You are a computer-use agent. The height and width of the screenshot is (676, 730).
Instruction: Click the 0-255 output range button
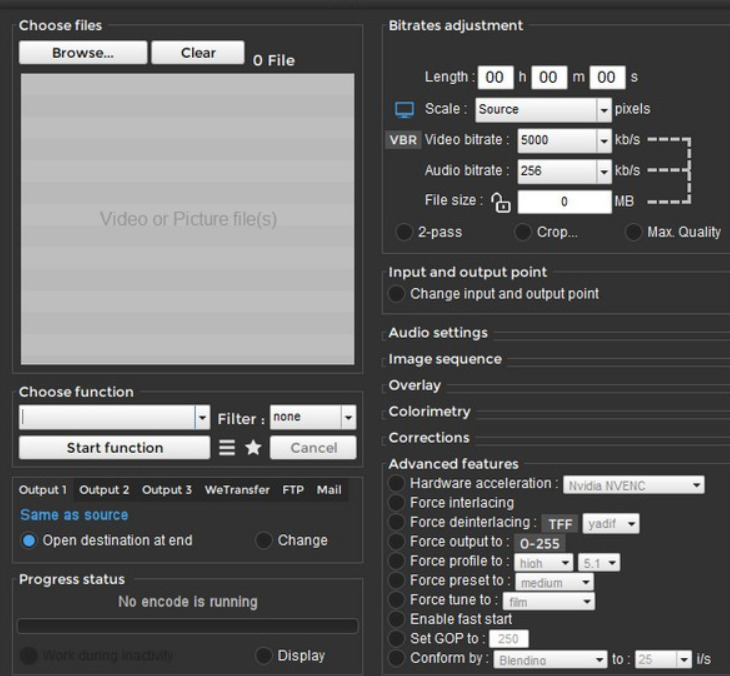click(x=540, y=543)
